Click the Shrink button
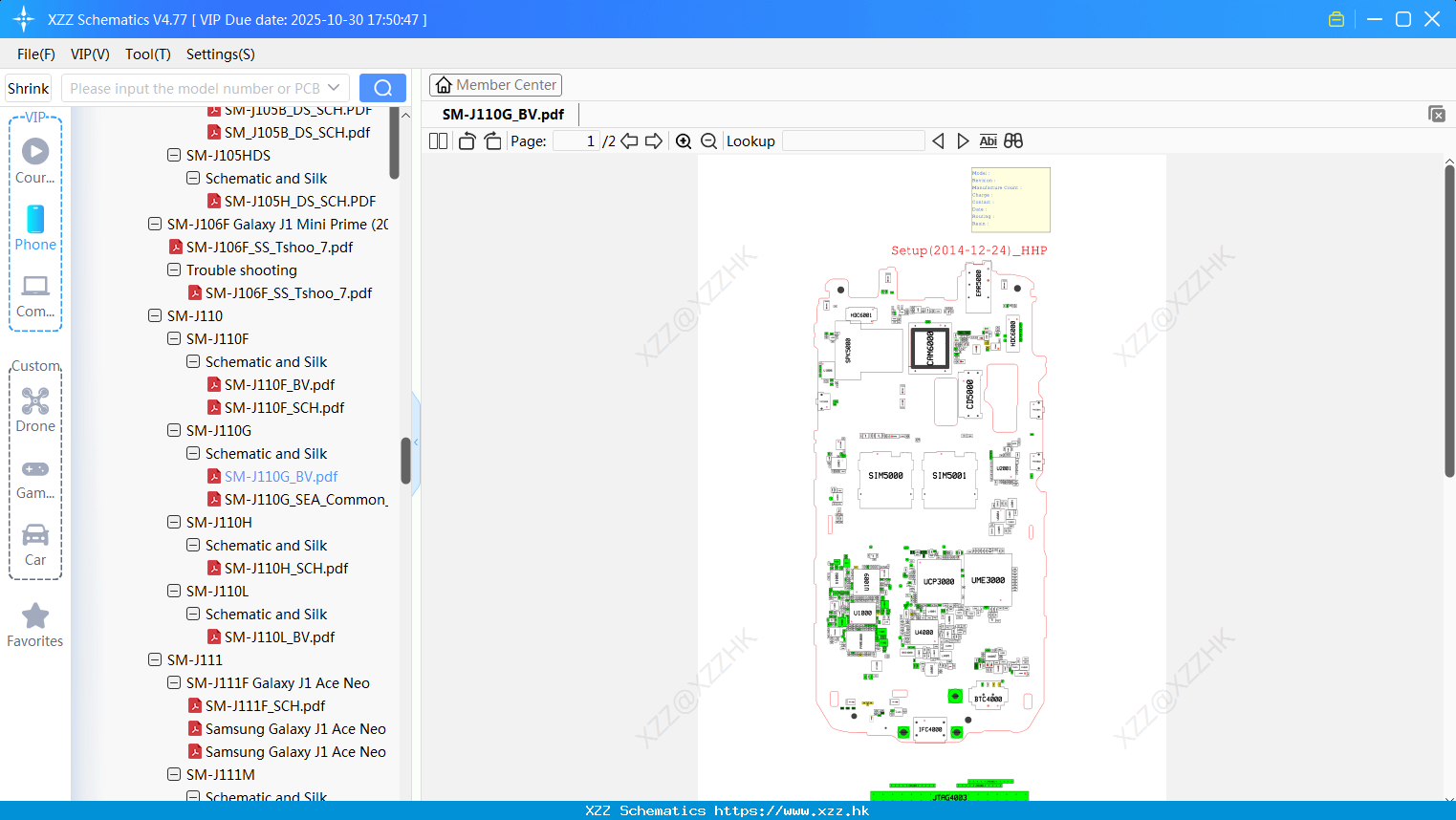The width and height of the screenshot is (1456, 820). coord(29,88)
